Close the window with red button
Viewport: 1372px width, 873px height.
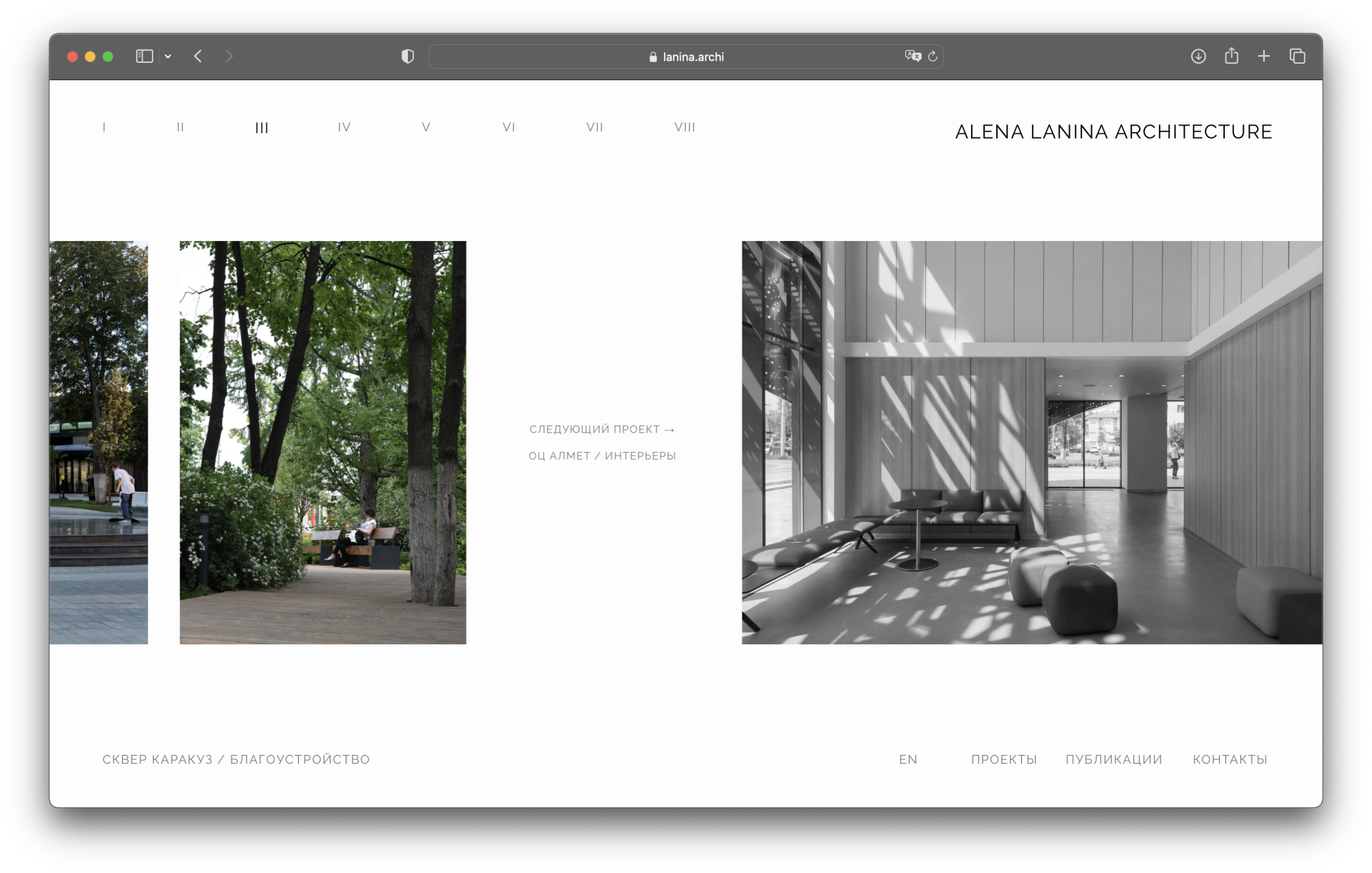[x=72, y=56]
